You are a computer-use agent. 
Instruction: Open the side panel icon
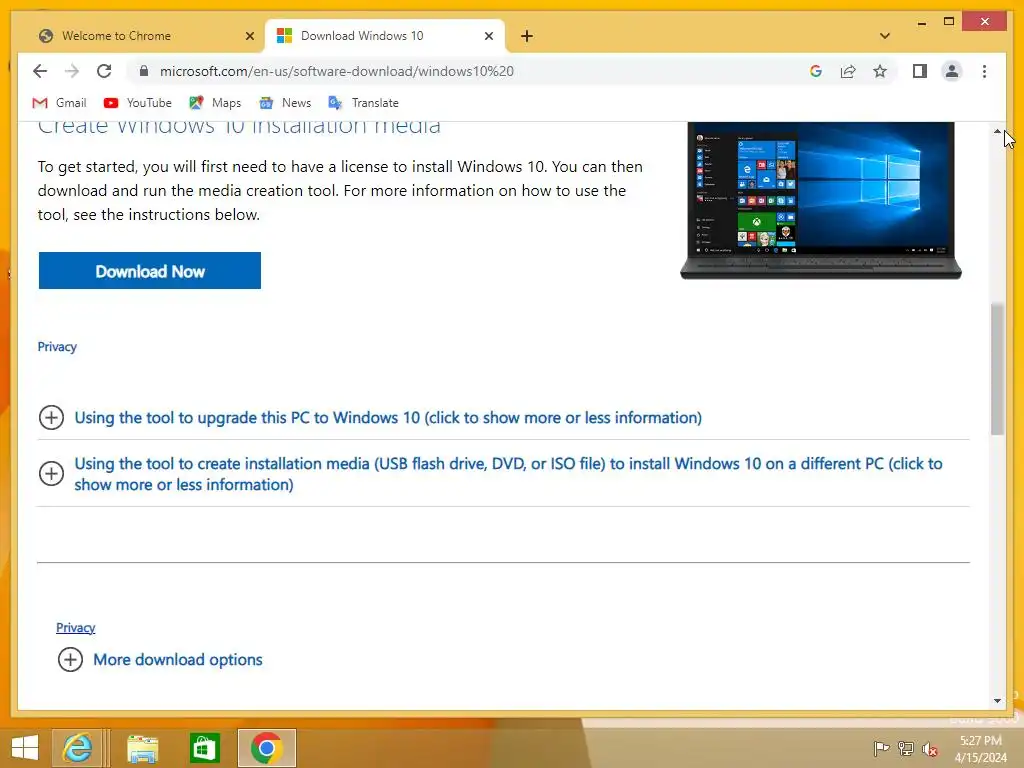click(920, 71)
